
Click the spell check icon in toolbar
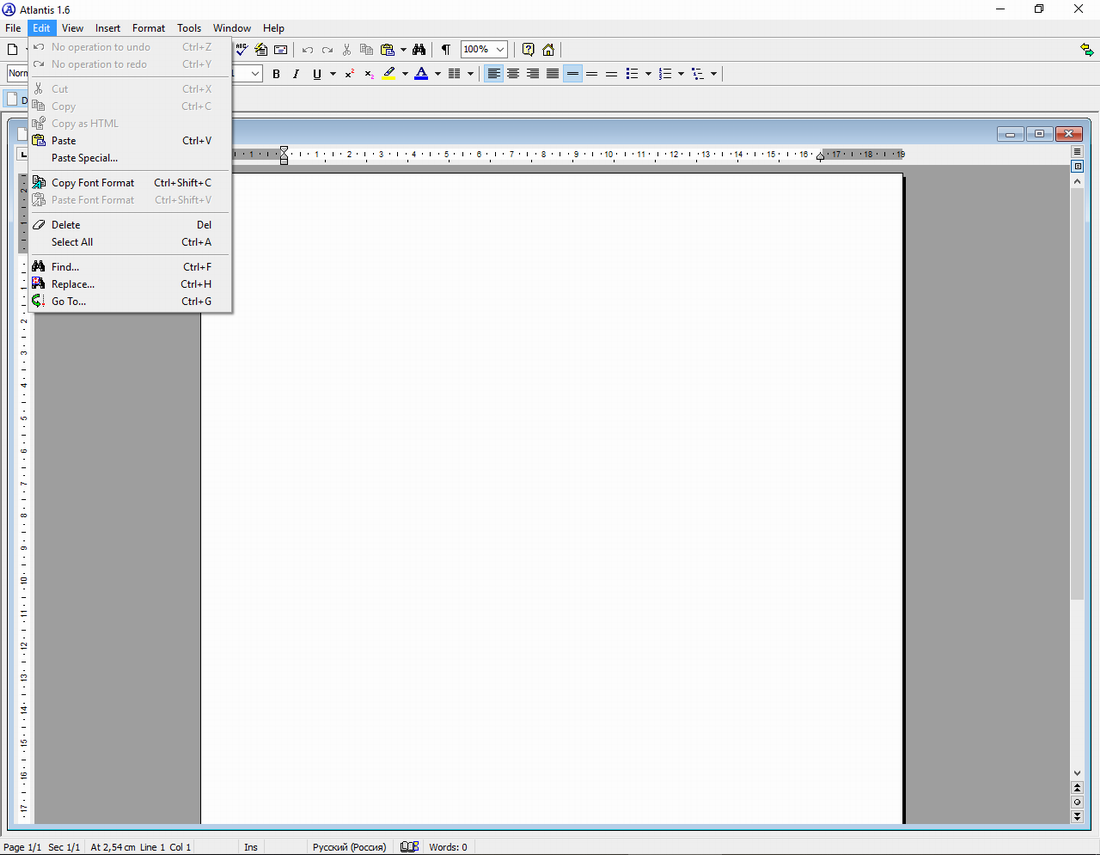pos(242,49)
